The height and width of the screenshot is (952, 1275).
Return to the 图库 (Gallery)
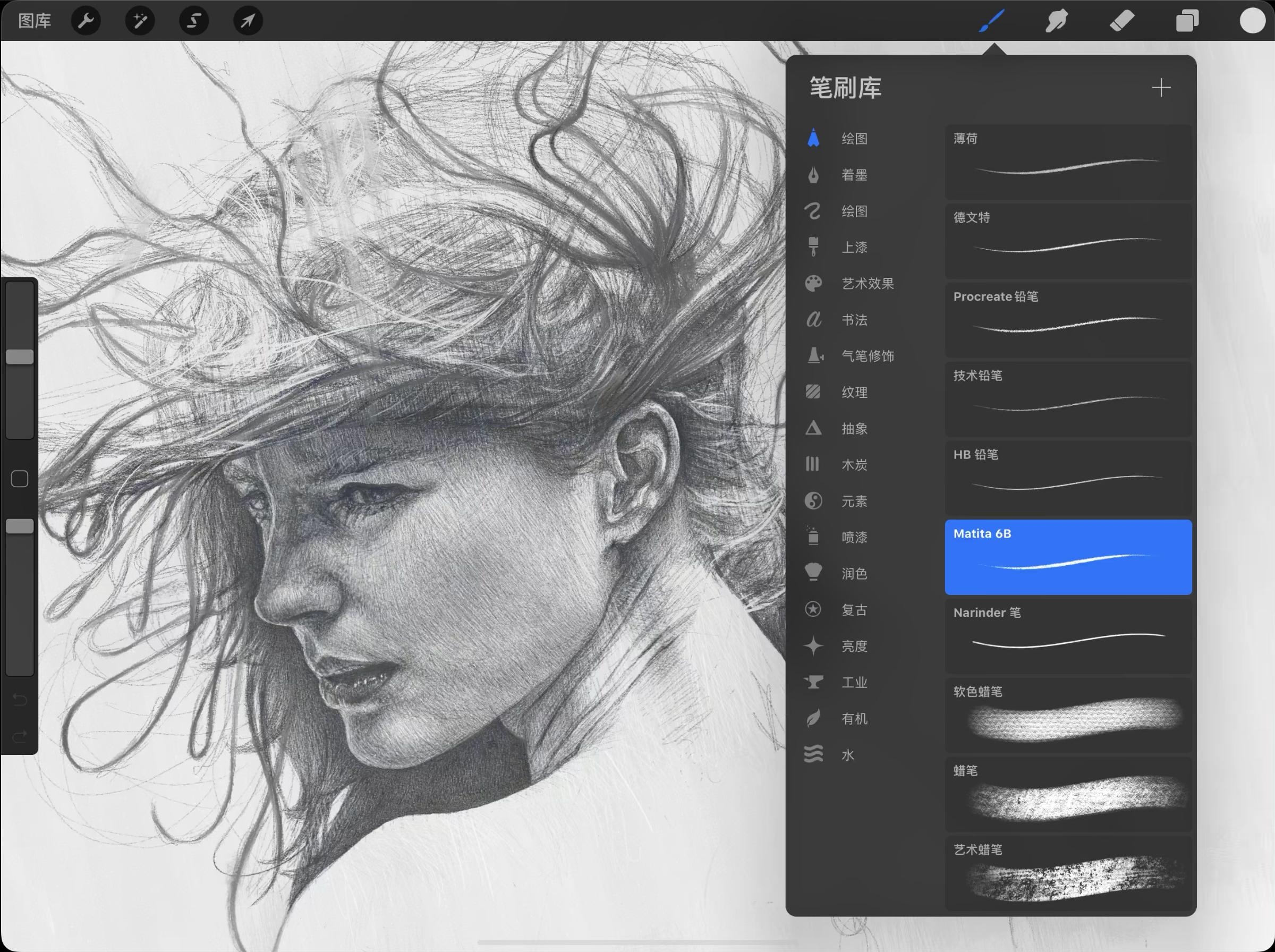tap(34, 20)
